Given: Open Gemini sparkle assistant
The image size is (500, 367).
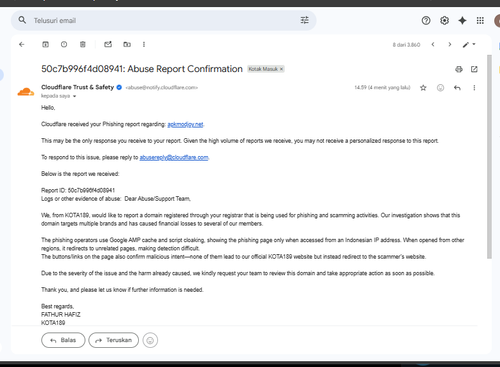Looking at the screenshot, I should pyautogui.click(x=462, y=21).
